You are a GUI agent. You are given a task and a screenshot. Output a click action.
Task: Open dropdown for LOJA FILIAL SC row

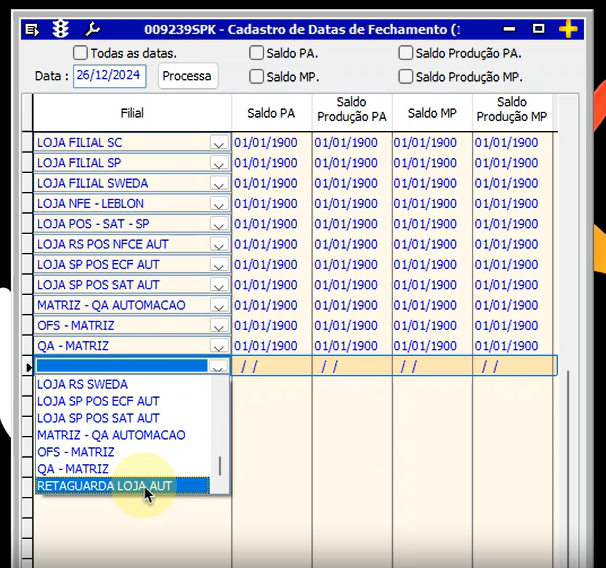coord(219,143)
